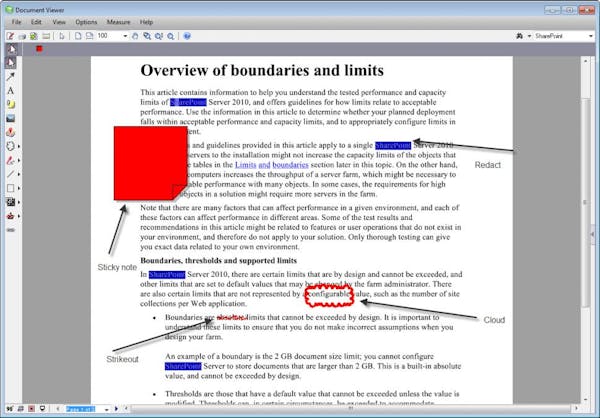This screenshot has height=418, width=600.
Task: Open the Edit menu
Action: pos(36,22)
